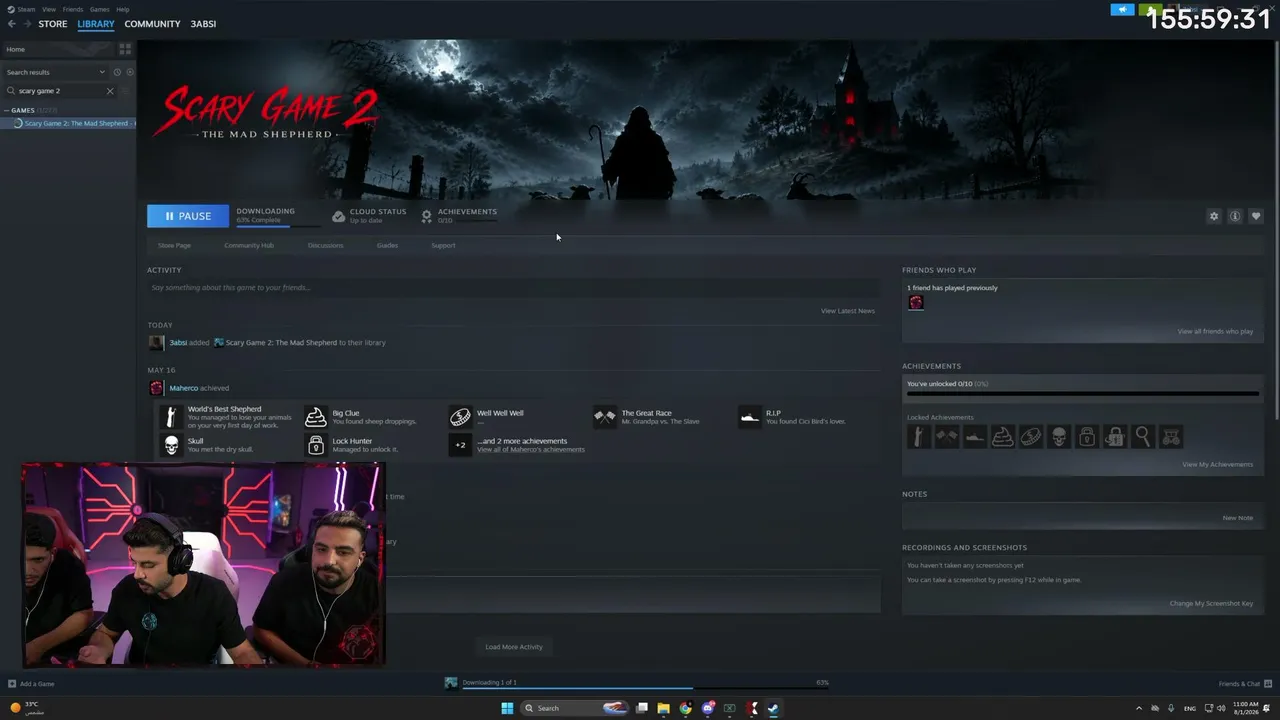
Task: Open friend avatar in Friends Who Play
Action: click(916, 303)
